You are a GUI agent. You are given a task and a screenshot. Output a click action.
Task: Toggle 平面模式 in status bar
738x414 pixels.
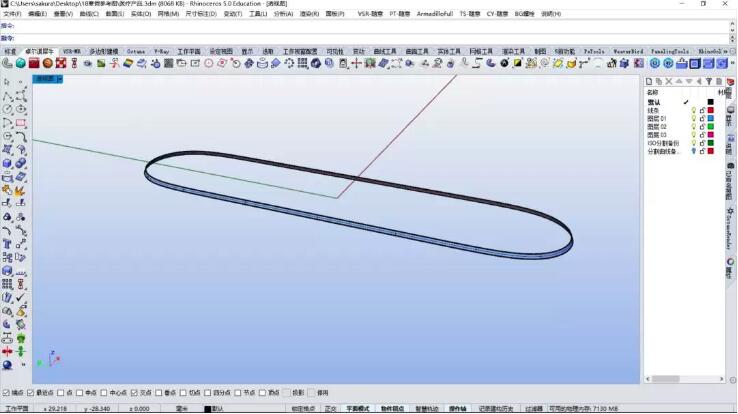tap(358, 409)
